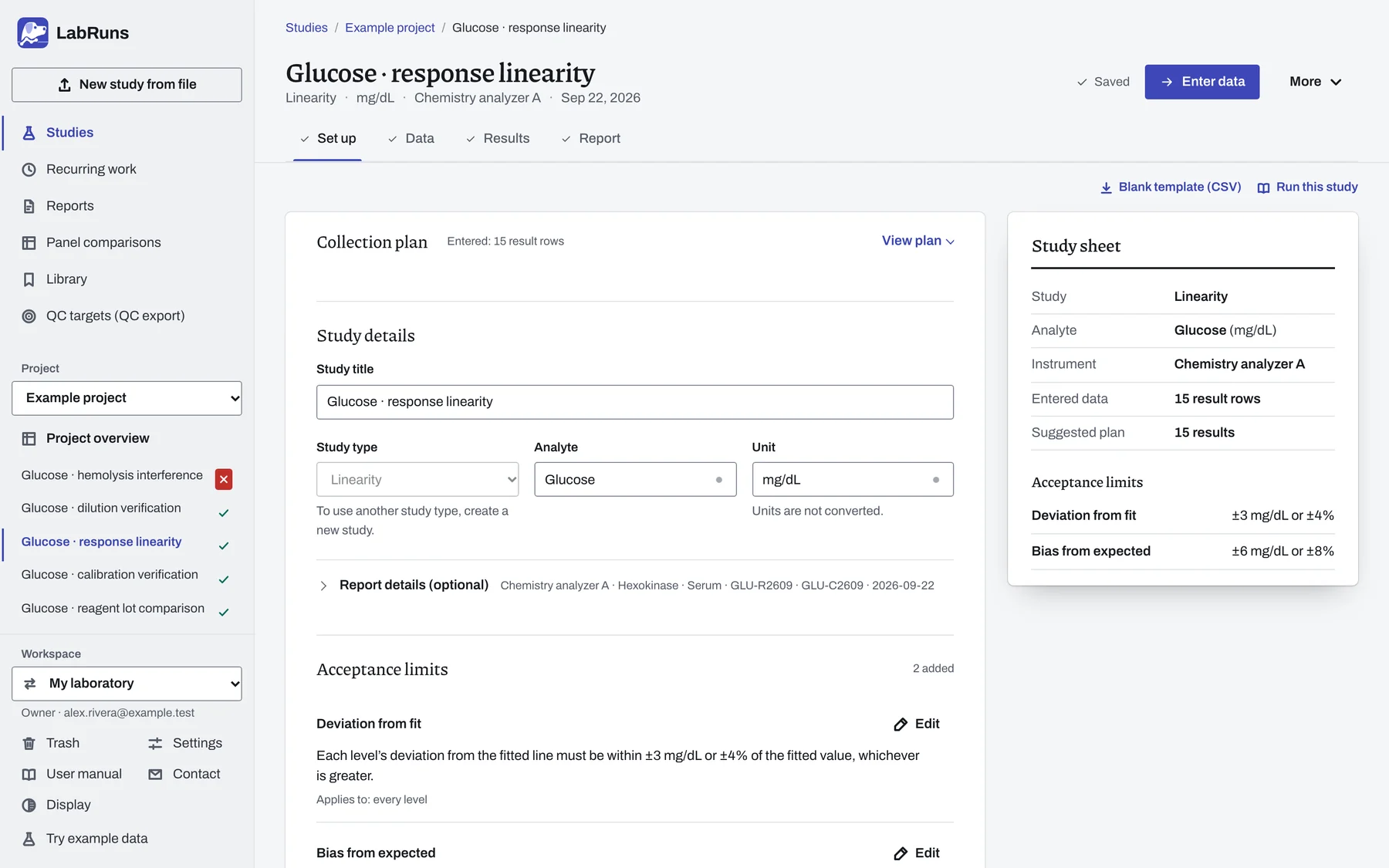Click pencil icon for Bias from expected
Viewport: 1389px width, 868px height.
(x=901, y=853)
